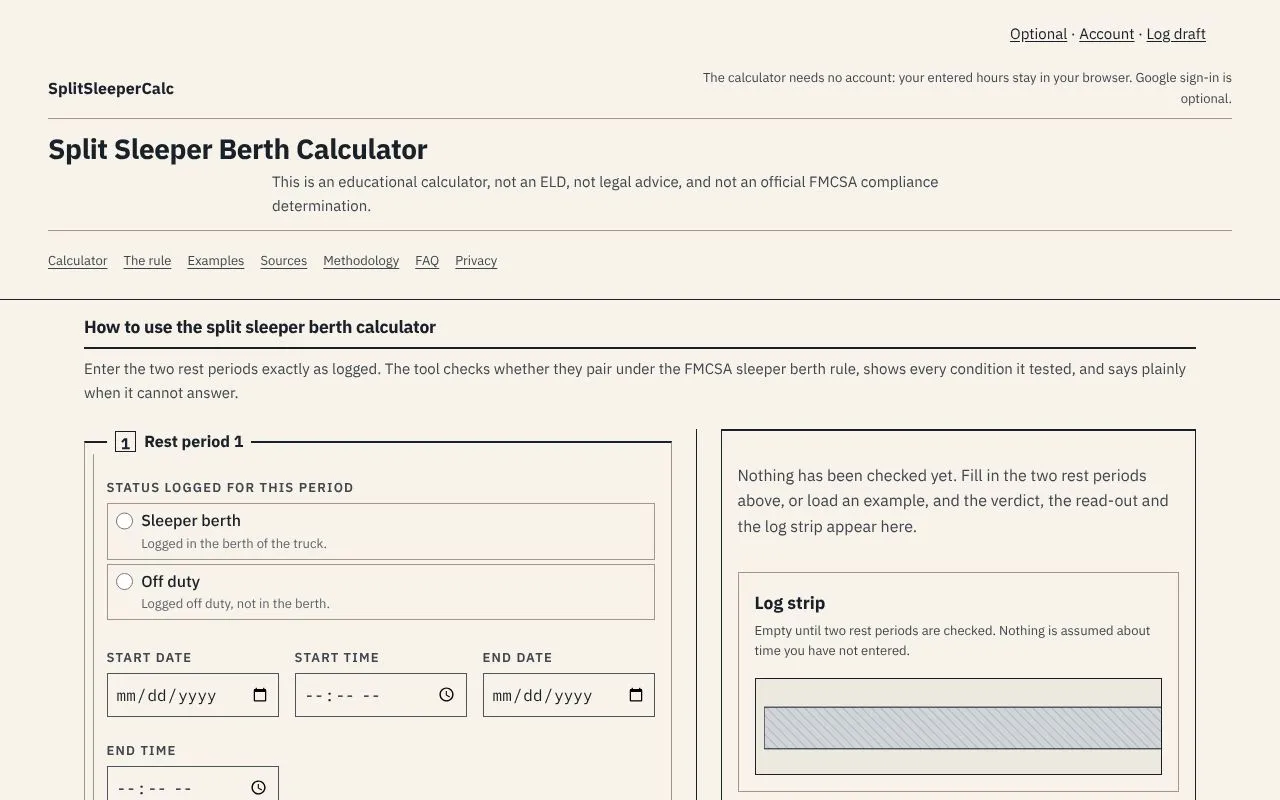Click the 'calculator needs no account' notice
This screenshot has height=800, width=1280.
pyautogui.click(x=967, y=88)
